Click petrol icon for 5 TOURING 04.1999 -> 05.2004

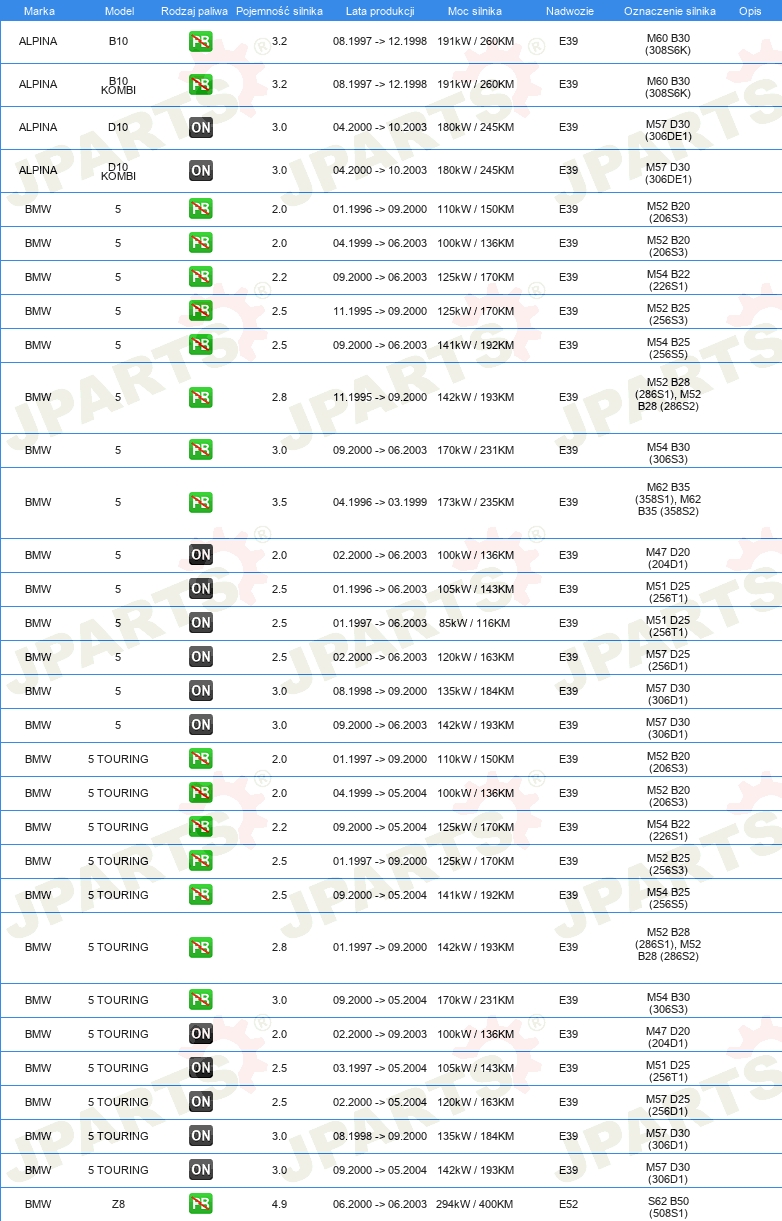(x=201, y=793)
